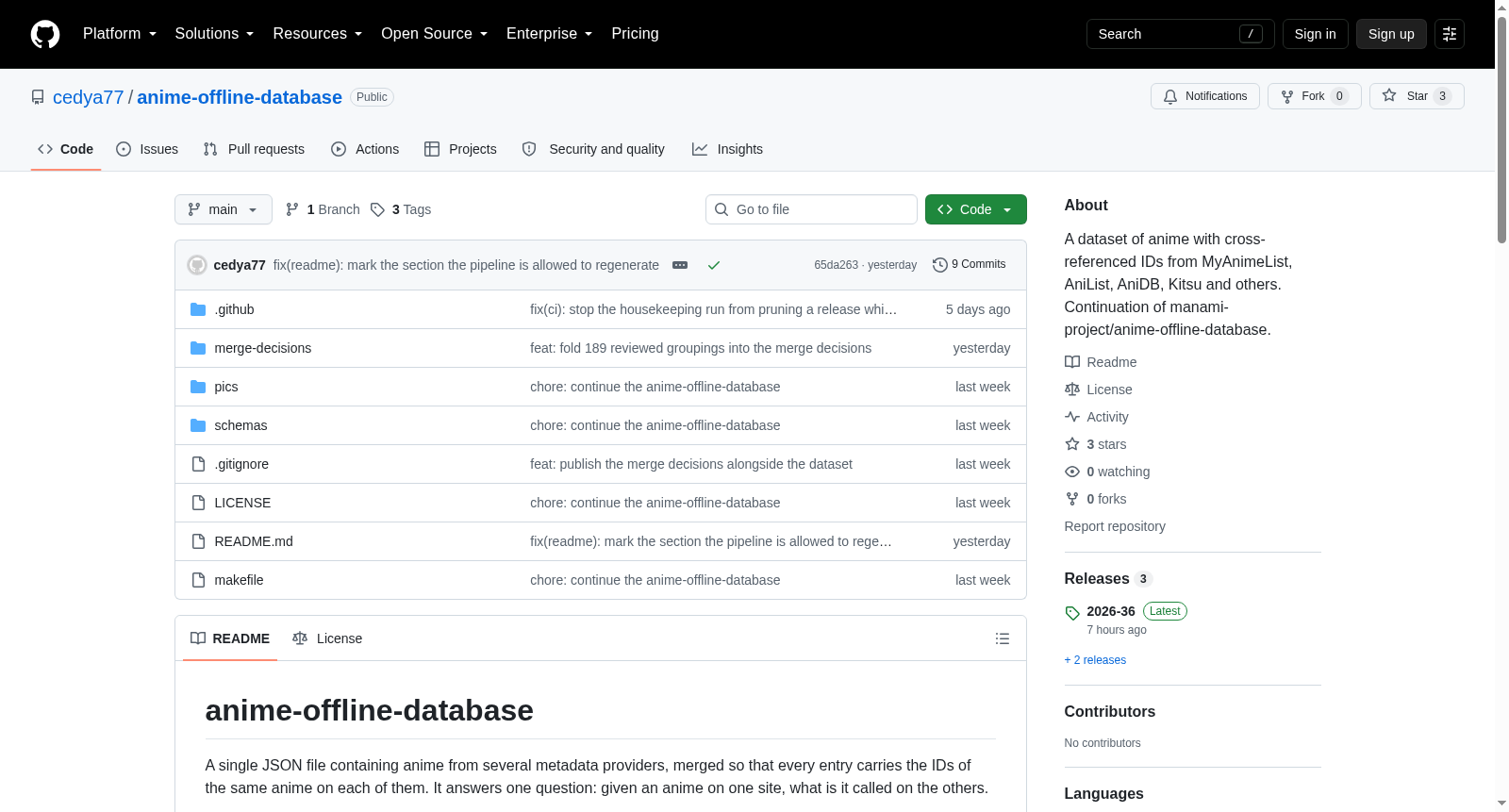
Task: Open the Platform dropdown menu
Action: tap(120, 34)
